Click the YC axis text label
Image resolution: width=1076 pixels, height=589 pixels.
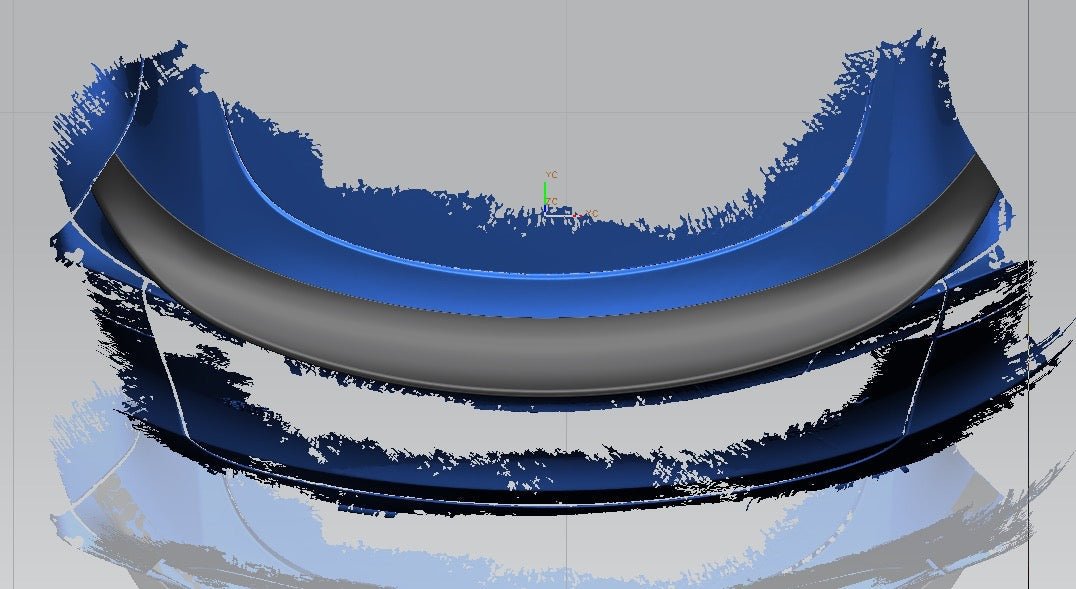[552, 175]
